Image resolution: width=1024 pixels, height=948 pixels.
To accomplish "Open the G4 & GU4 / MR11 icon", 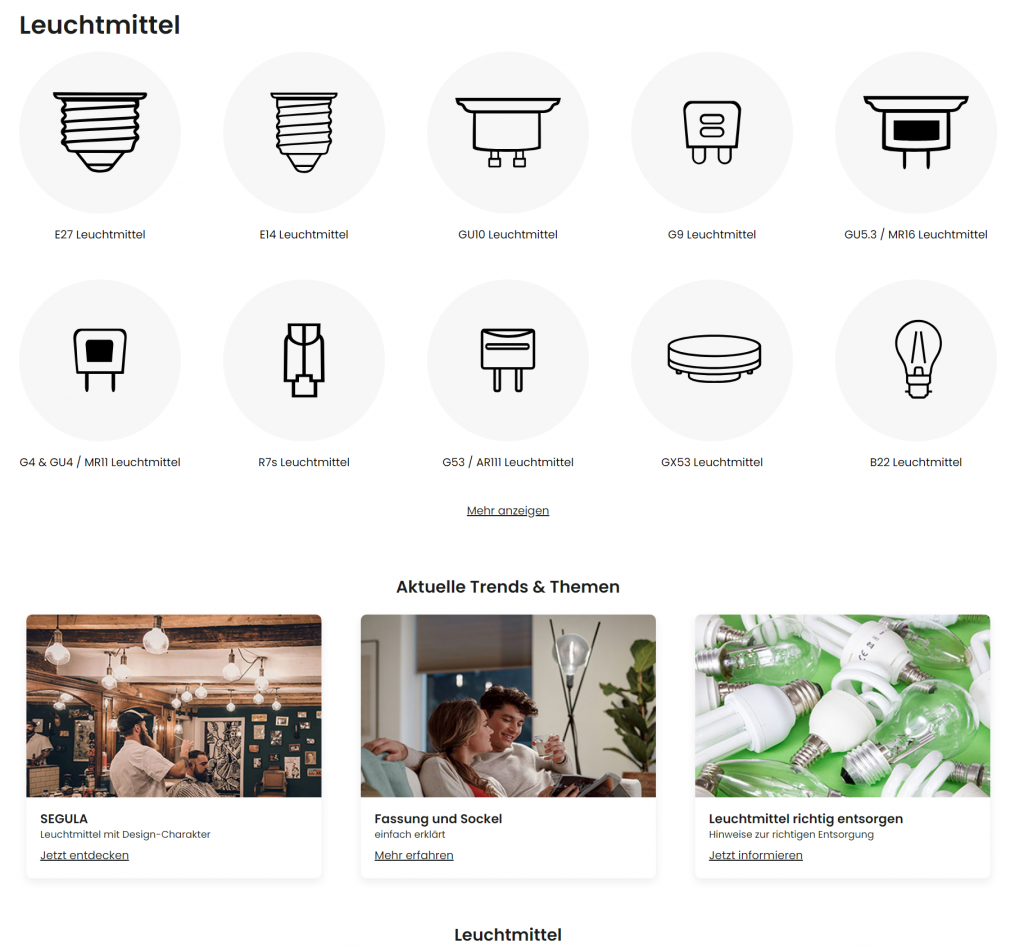I will (100, 360).
